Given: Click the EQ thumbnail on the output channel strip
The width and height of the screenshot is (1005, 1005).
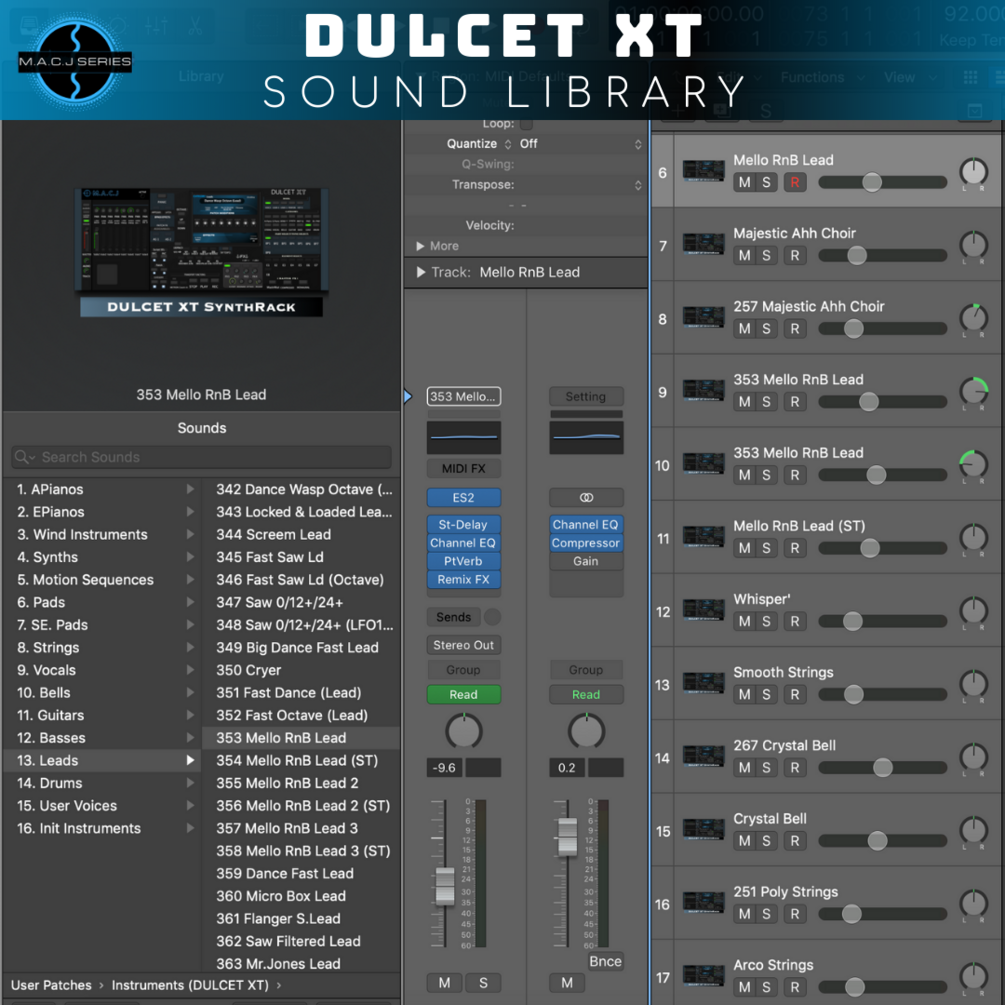Looking at the screenshot, I should 586,438.
